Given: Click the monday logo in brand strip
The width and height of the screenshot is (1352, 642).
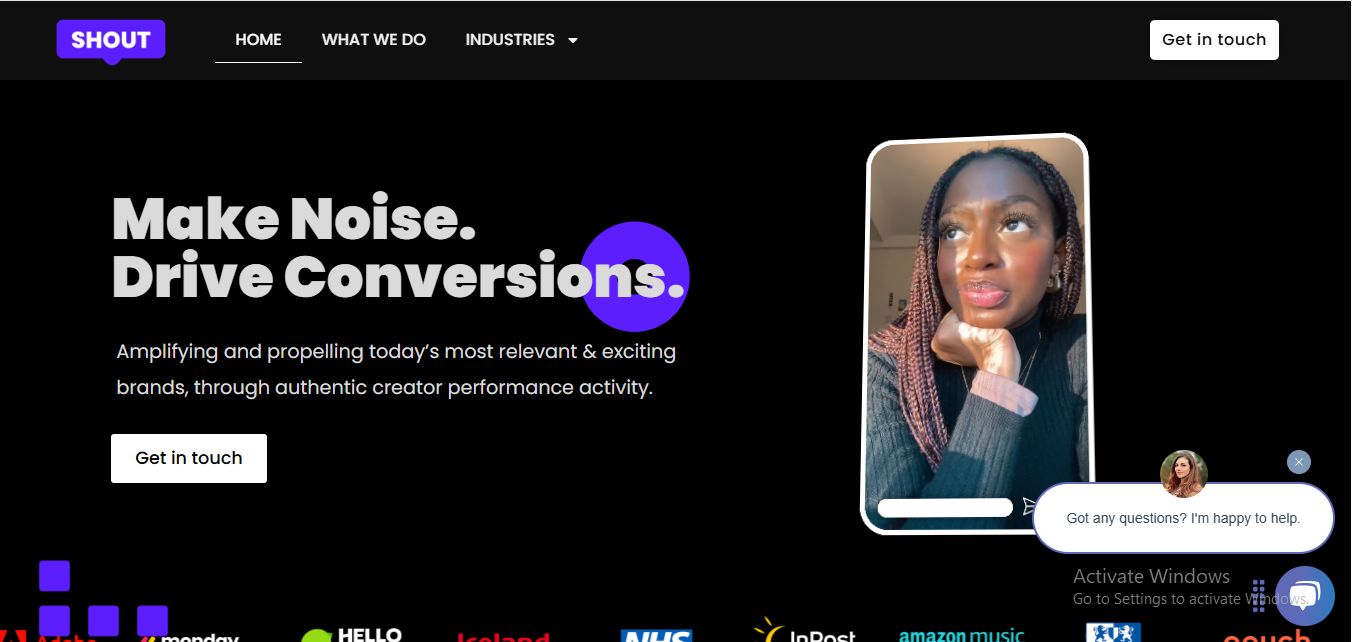Looking at the screenshot, I should (x=190, y=637).
